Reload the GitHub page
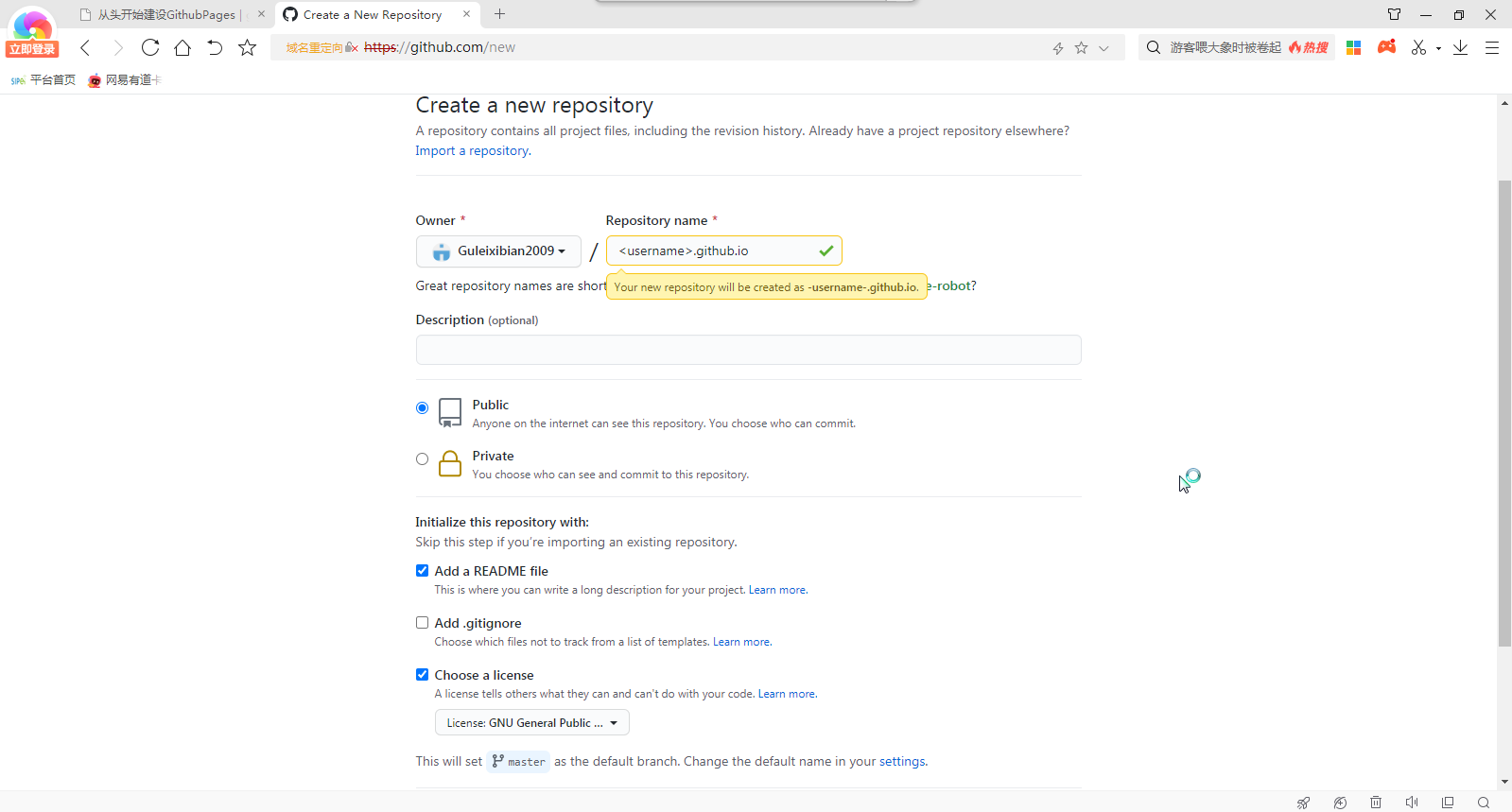 coord(150,47)
